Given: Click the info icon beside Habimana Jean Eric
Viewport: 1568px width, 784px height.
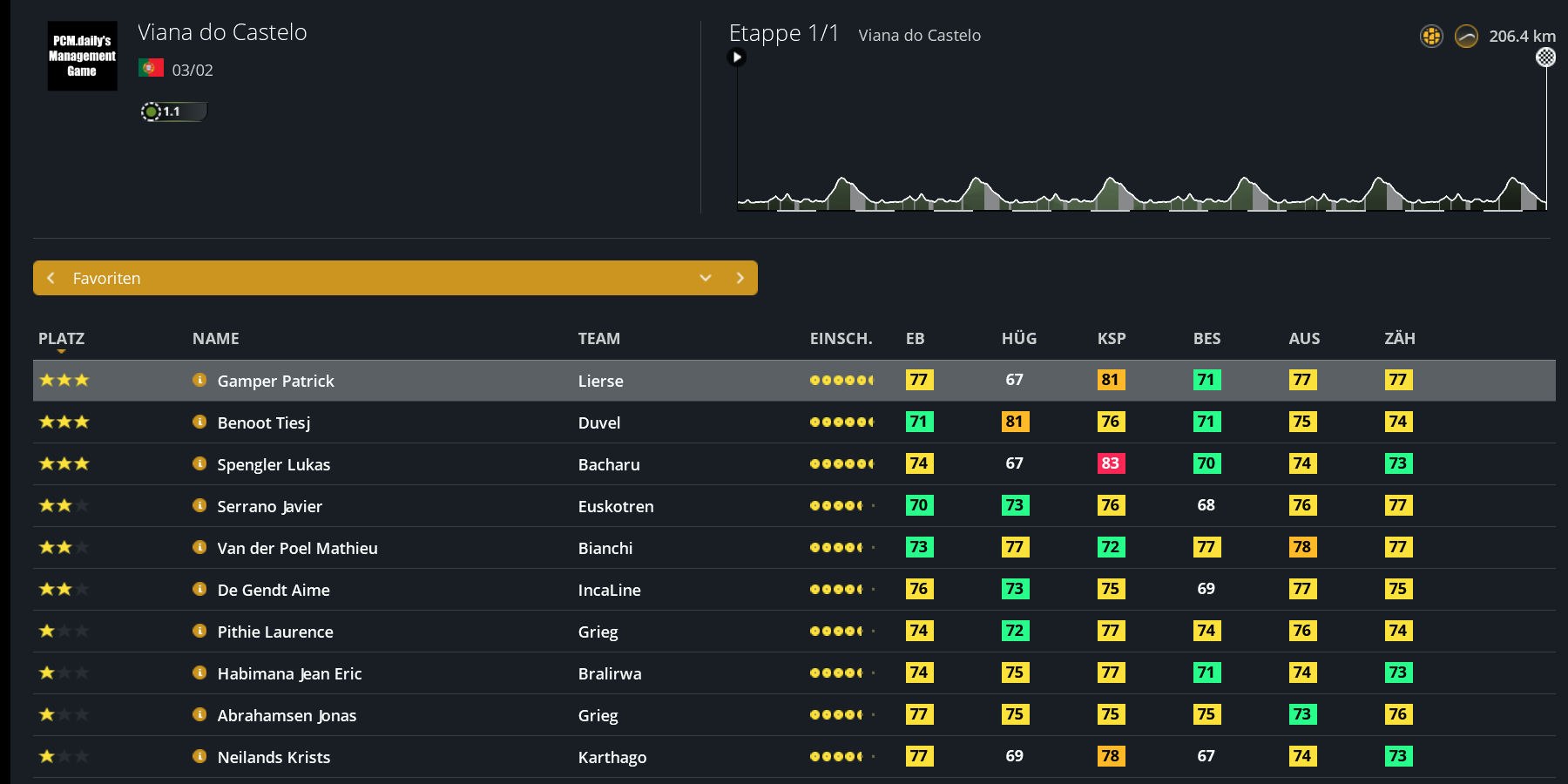Looking at the screenshot, I should click(x=199, y=672).
